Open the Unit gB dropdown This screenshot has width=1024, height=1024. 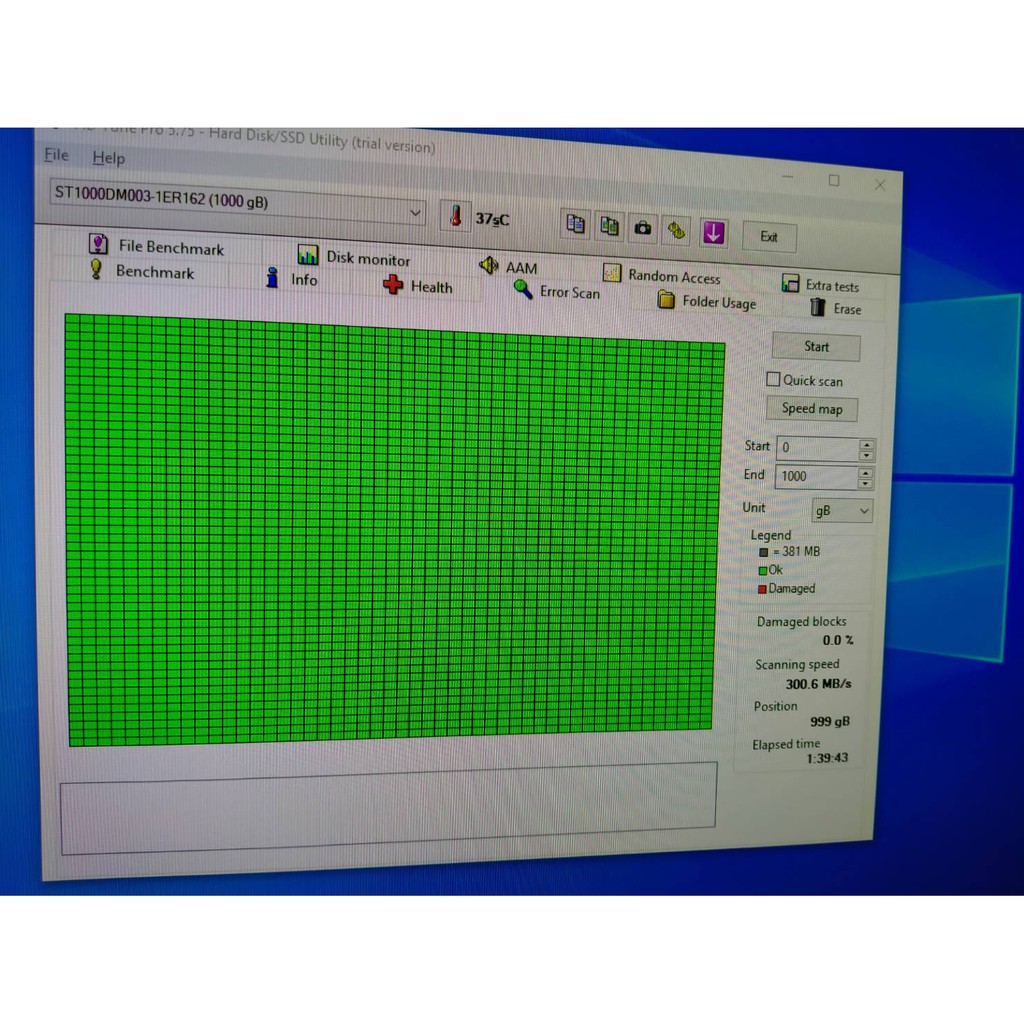[x=841, y=511]
